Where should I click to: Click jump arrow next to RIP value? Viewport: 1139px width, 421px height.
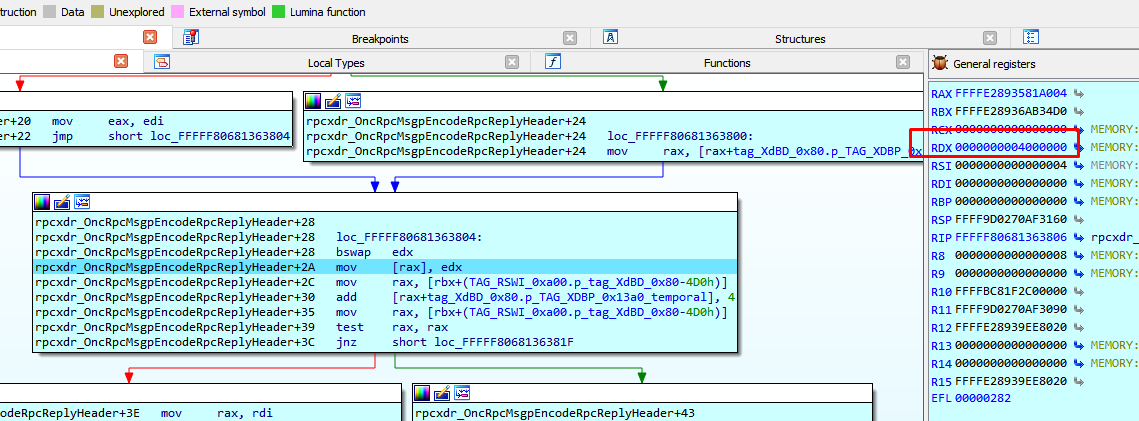1079,237
